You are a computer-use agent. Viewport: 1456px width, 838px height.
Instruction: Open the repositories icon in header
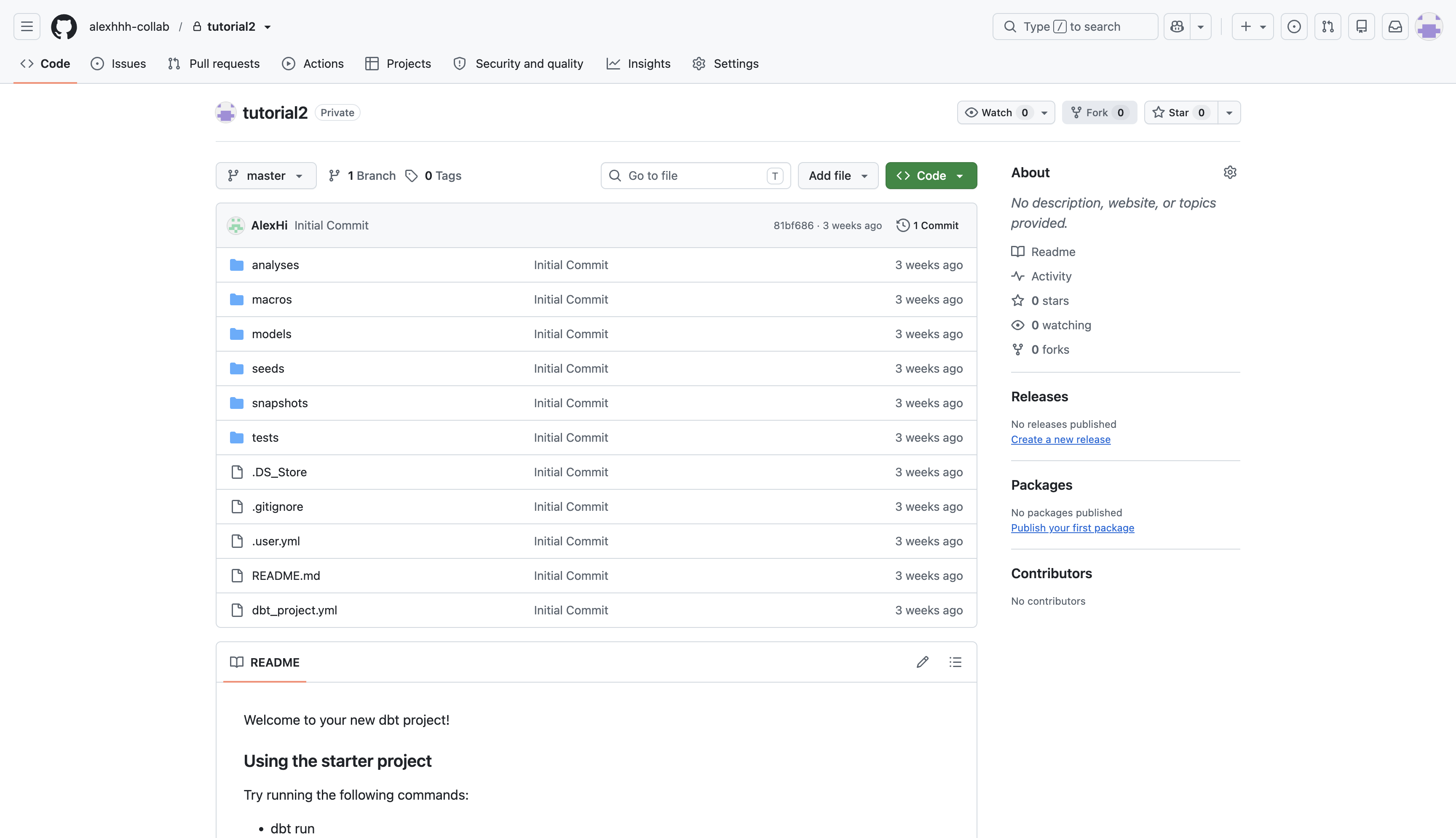[1361, 27]
